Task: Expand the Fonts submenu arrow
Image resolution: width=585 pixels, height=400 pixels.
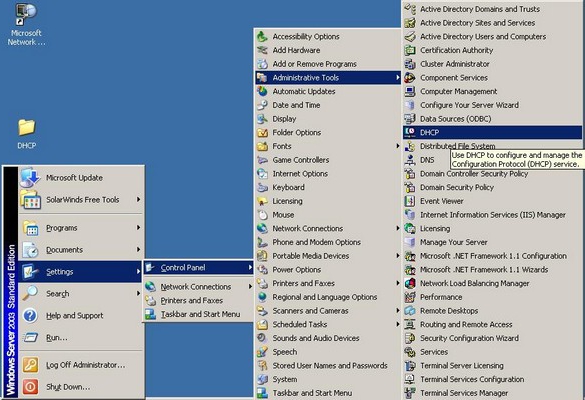Action: click(x=398, y=146)
